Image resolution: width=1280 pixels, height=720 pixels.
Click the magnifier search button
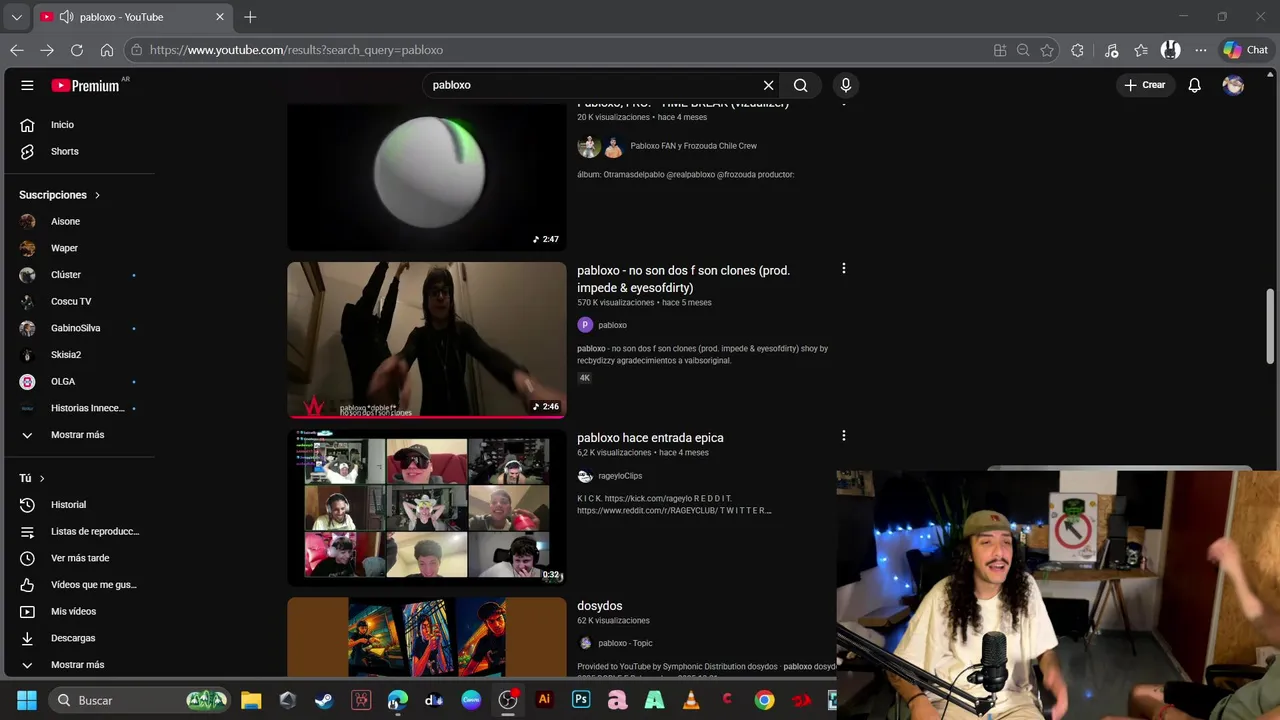tap(800, 85)
